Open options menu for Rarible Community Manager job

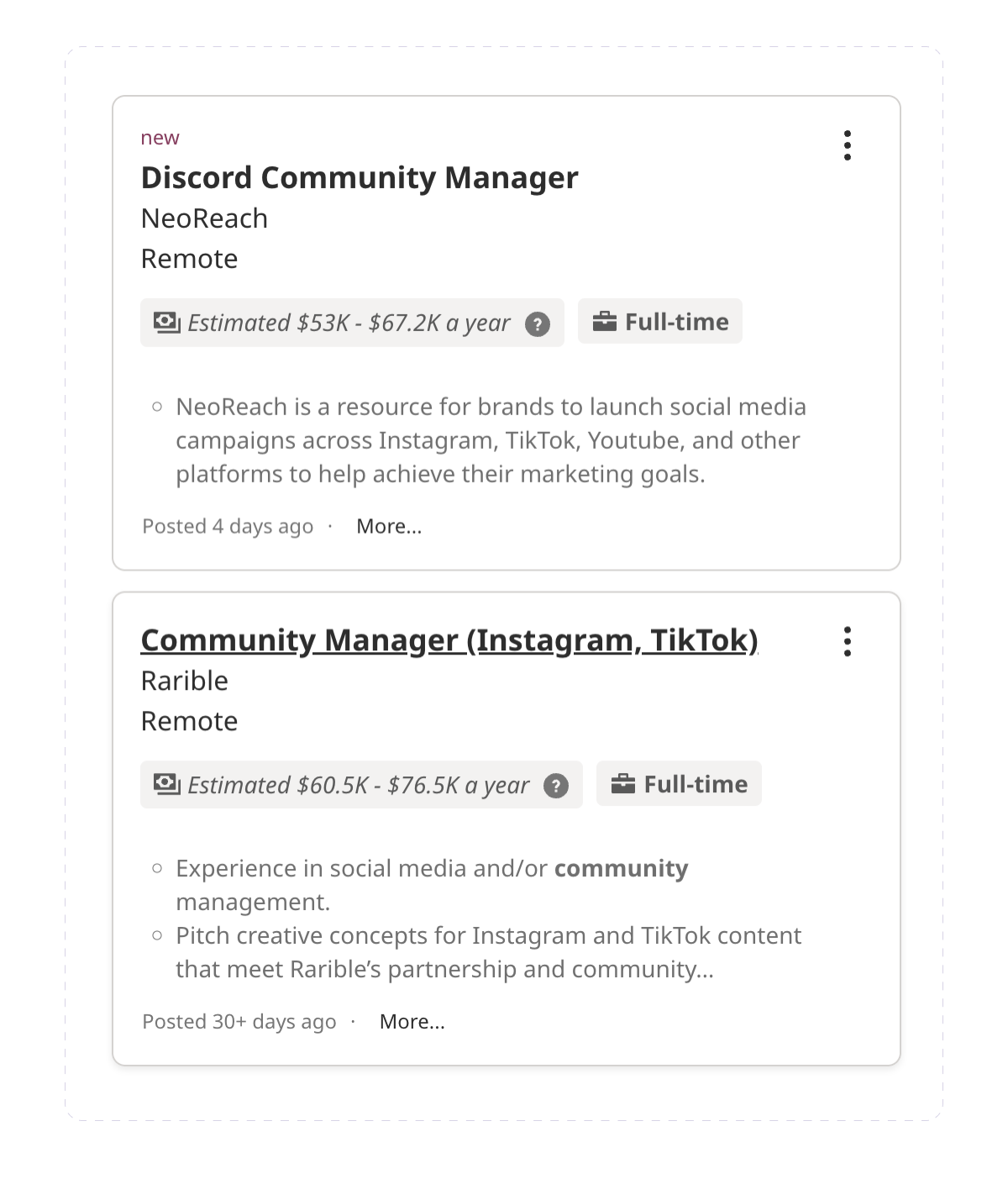tap(848, 641)
